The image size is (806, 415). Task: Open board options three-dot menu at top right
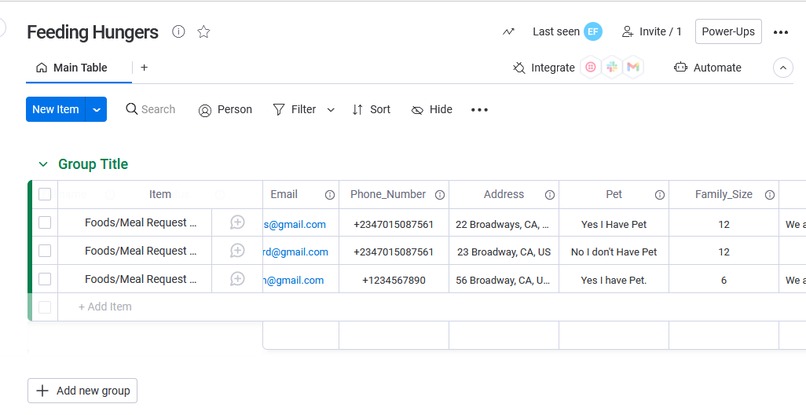point(780,32)
